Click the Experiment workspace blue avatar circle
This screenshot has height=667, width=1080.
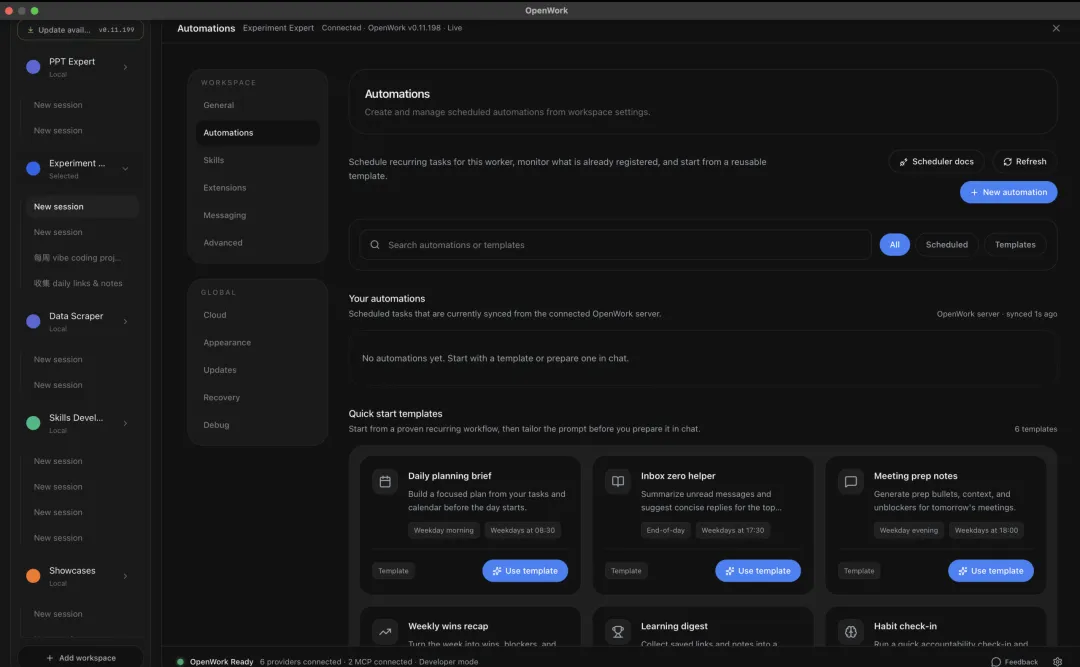pos(33,168)
